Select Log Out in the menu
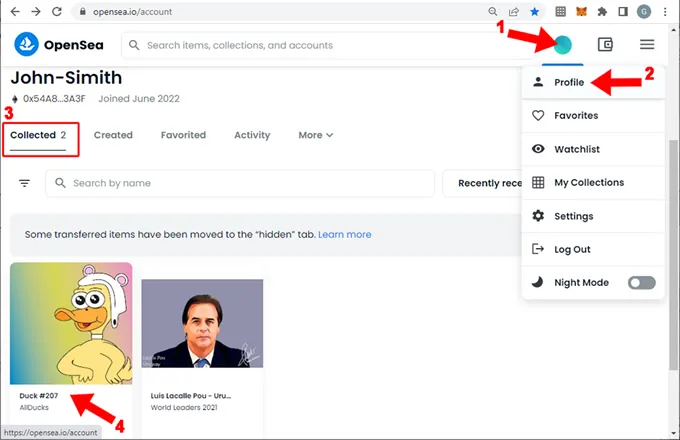Viewport: 680px width, 440px height. click(573, 249)
